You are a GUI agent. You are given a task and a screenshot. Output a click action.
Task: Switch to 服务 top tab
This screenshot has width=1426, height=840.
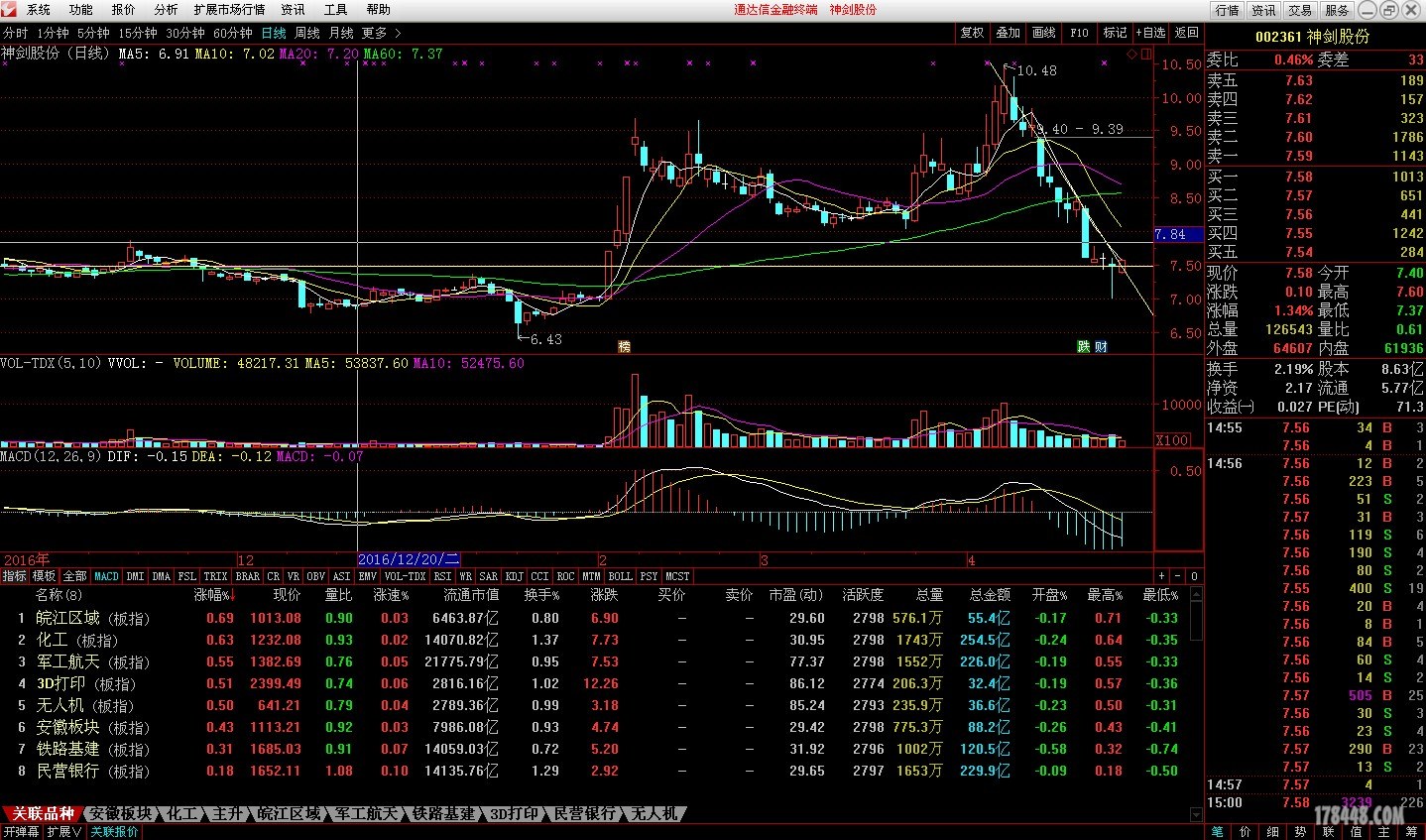pos(1337,10)
